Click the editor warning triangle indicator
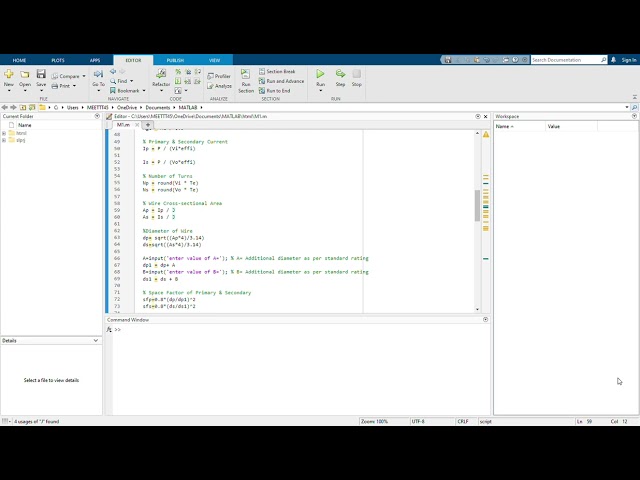640x480 pixels. 486,134
